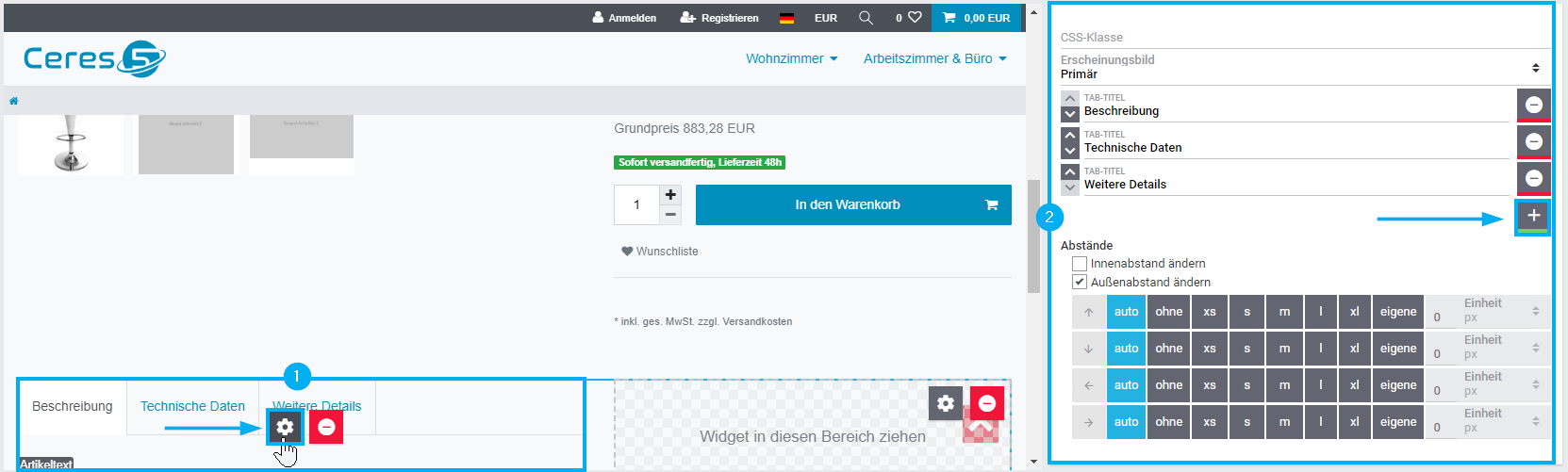Open the search magnifier in header
The width and height of the screenshot is (1568, 472).
click(x=866, y=18)
